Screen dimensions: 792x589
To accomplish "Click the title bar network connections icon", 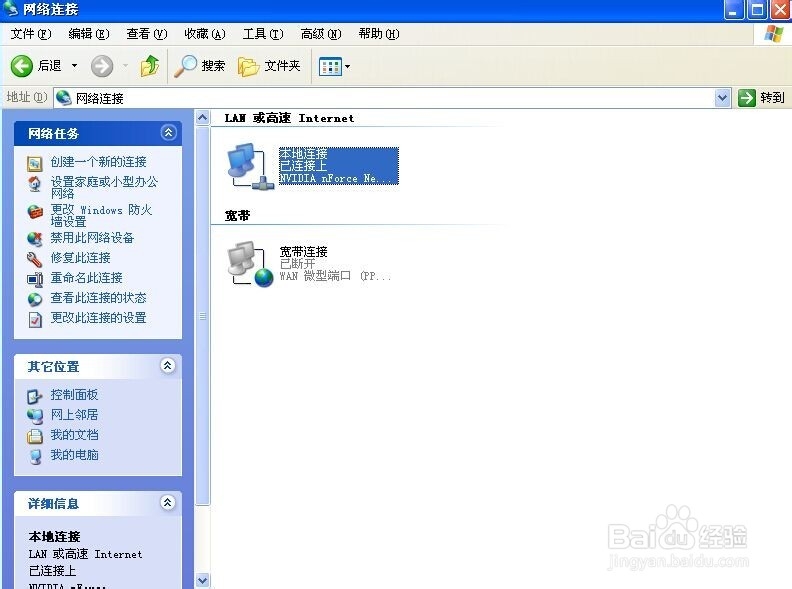I will point(10,9).
